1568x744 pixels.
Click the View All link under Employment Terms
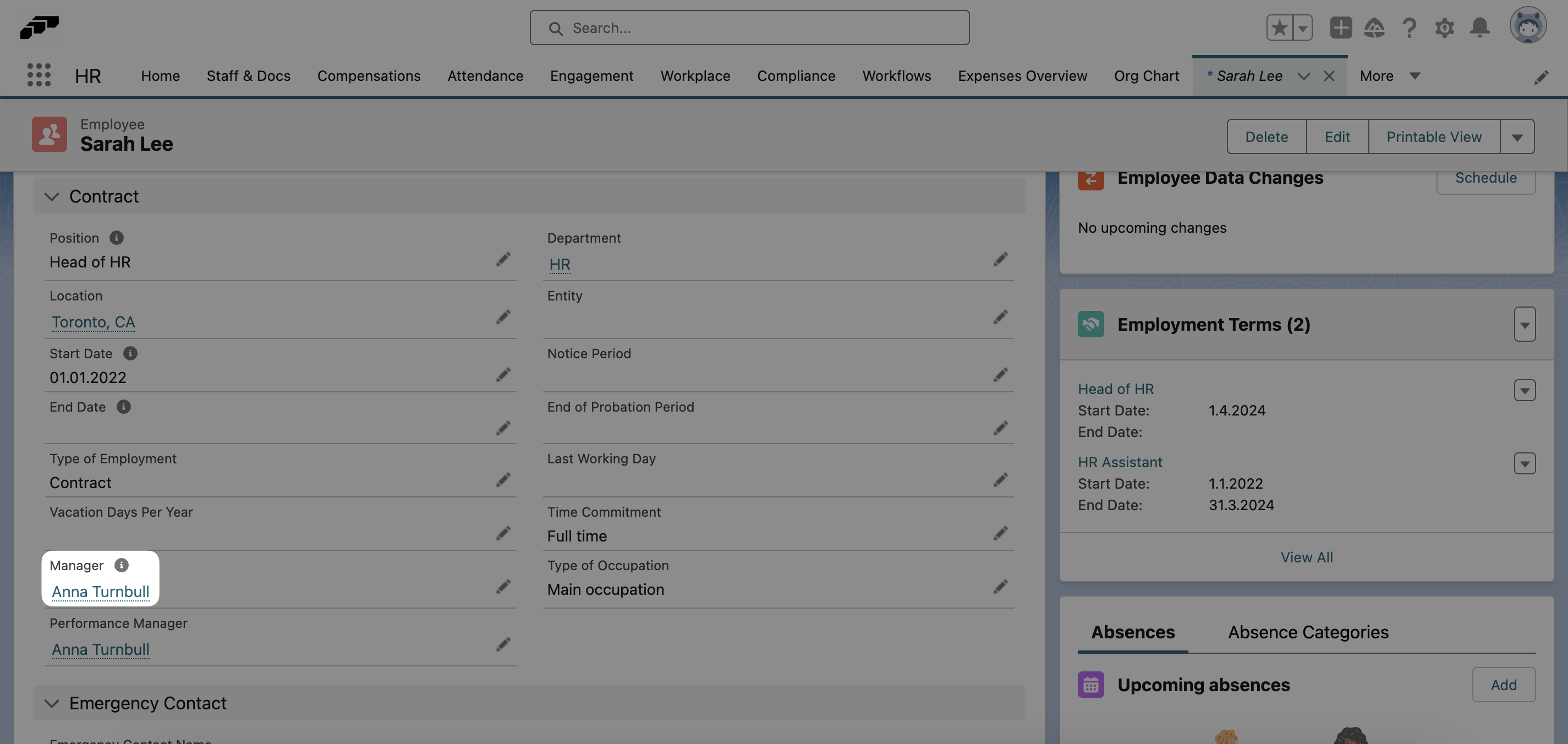pyautogui.click(x=1306, y=556)
